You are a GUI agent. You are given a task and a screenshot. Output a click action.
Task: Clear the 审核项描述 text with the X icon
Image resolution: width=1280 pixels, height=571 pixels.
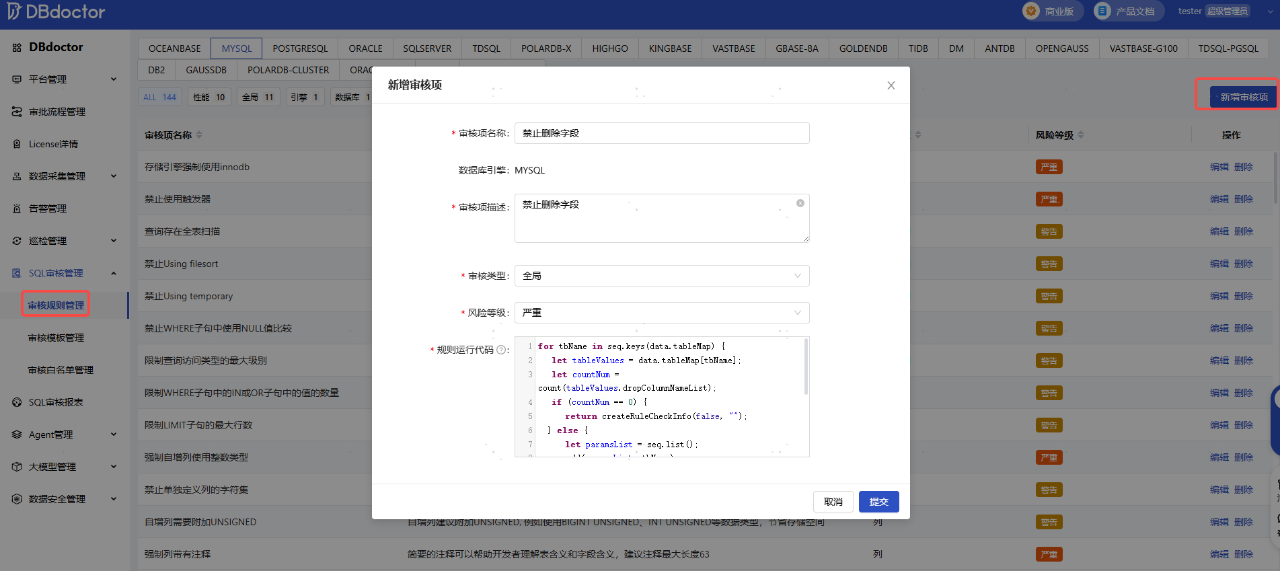800,203
